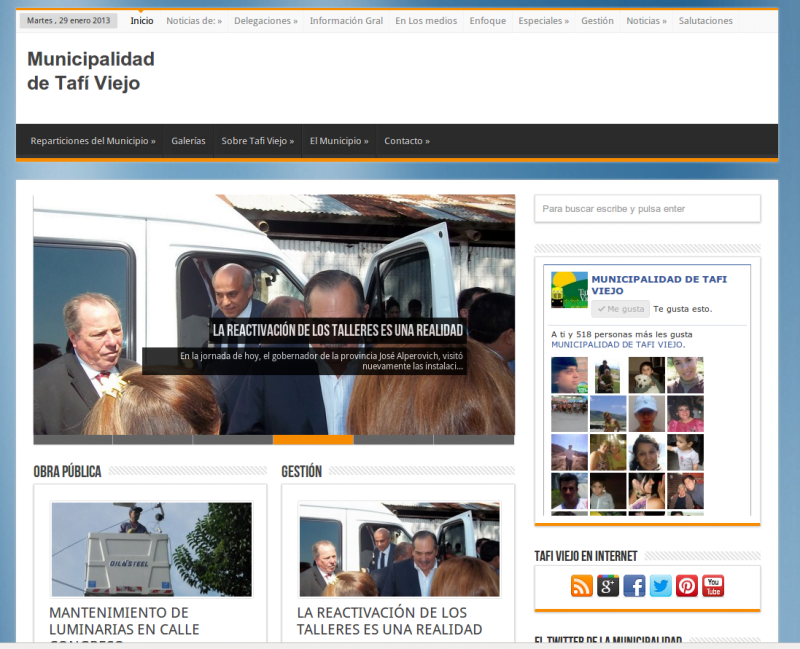Click the date label Martes, 29 enero 2013
Viewport: 800px width, 649px height.
(x=68, y=20)
